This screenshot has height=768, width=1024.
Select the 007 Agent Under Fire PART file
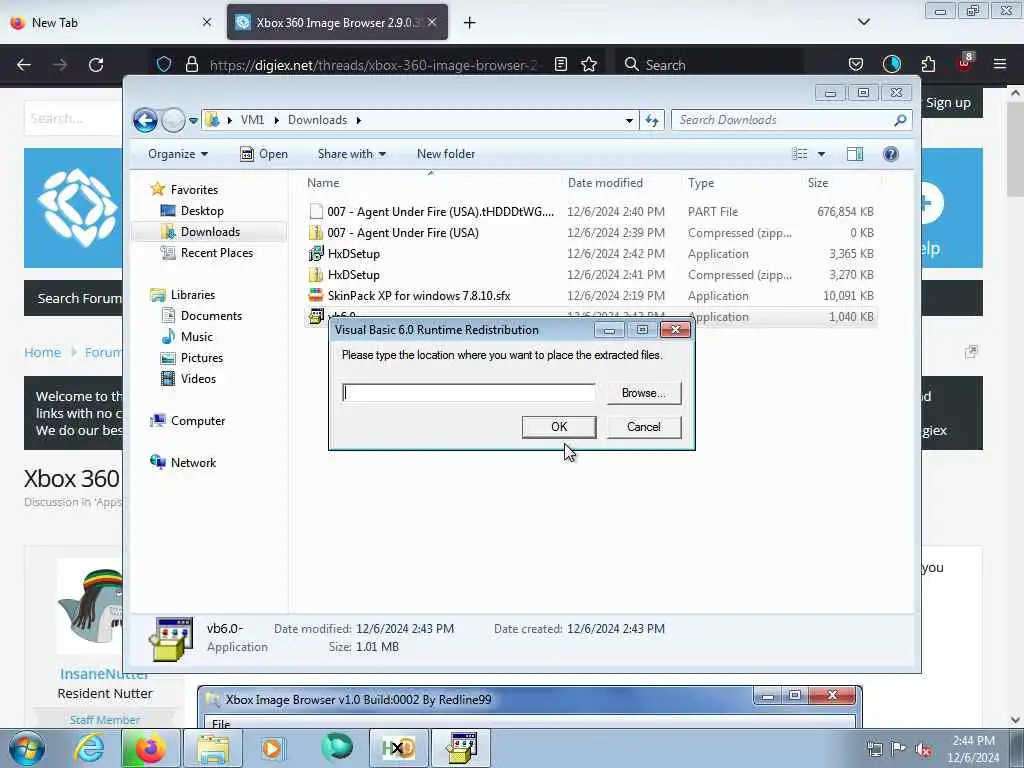(590, 212)
